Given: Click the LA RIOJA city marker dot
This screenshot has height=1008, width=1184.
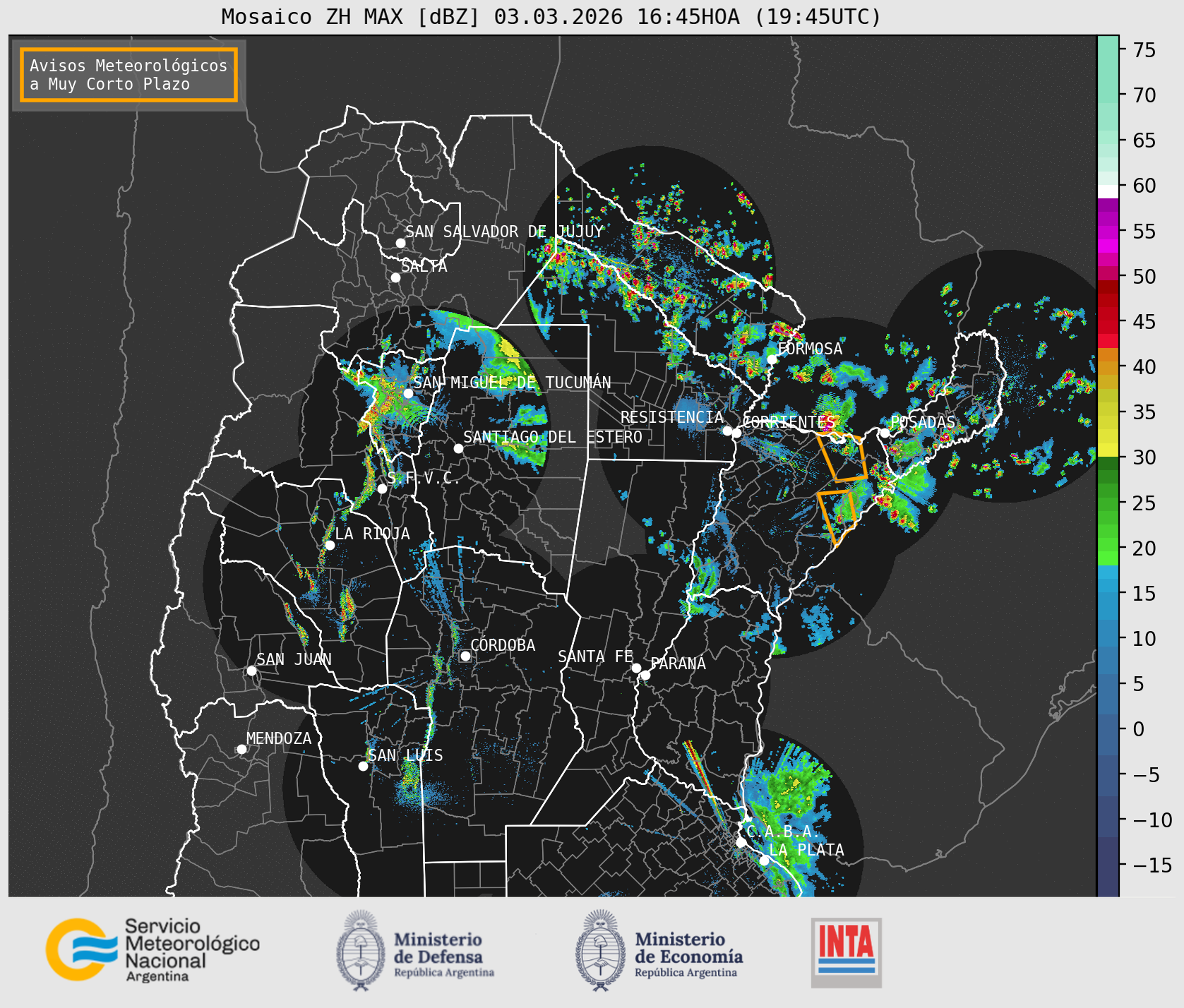Looking at the screenshot, I should click(x=330, y=545).
